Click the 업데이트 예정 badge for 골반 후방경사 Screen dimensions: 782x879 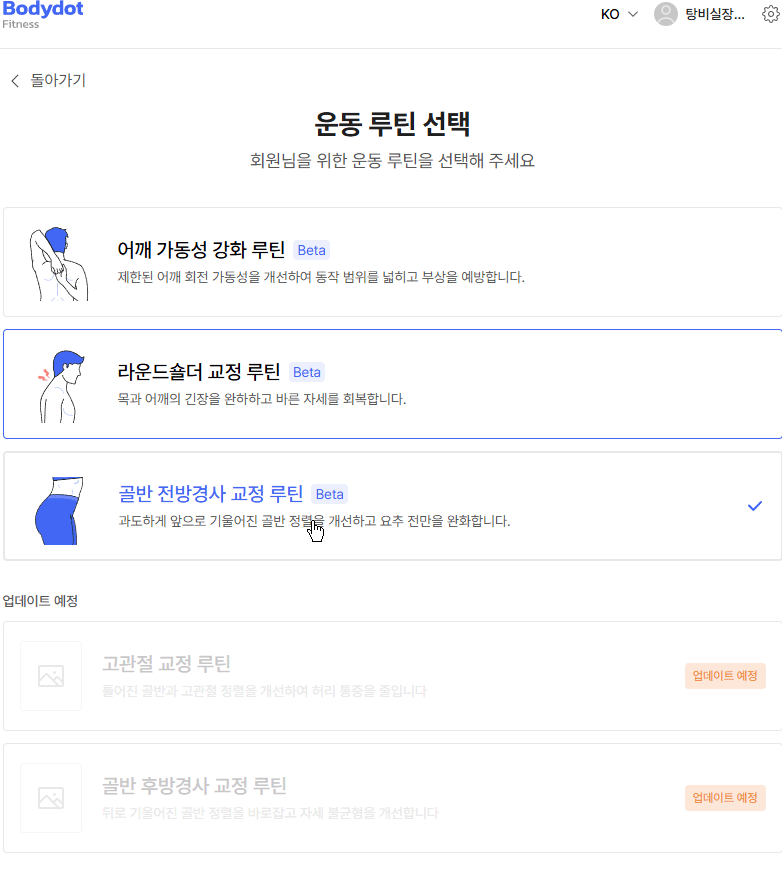[x=725, y=798]
